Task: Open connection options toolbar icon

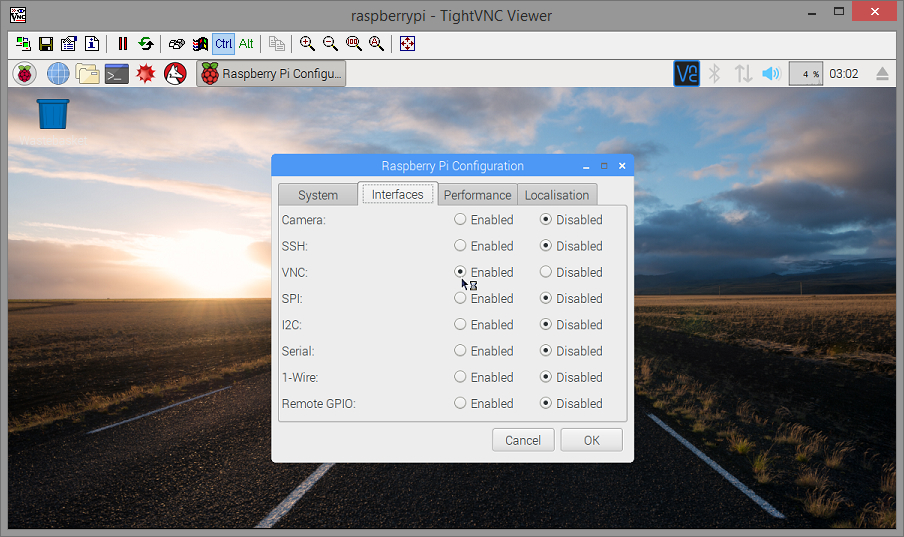Action: pos(69,44)
